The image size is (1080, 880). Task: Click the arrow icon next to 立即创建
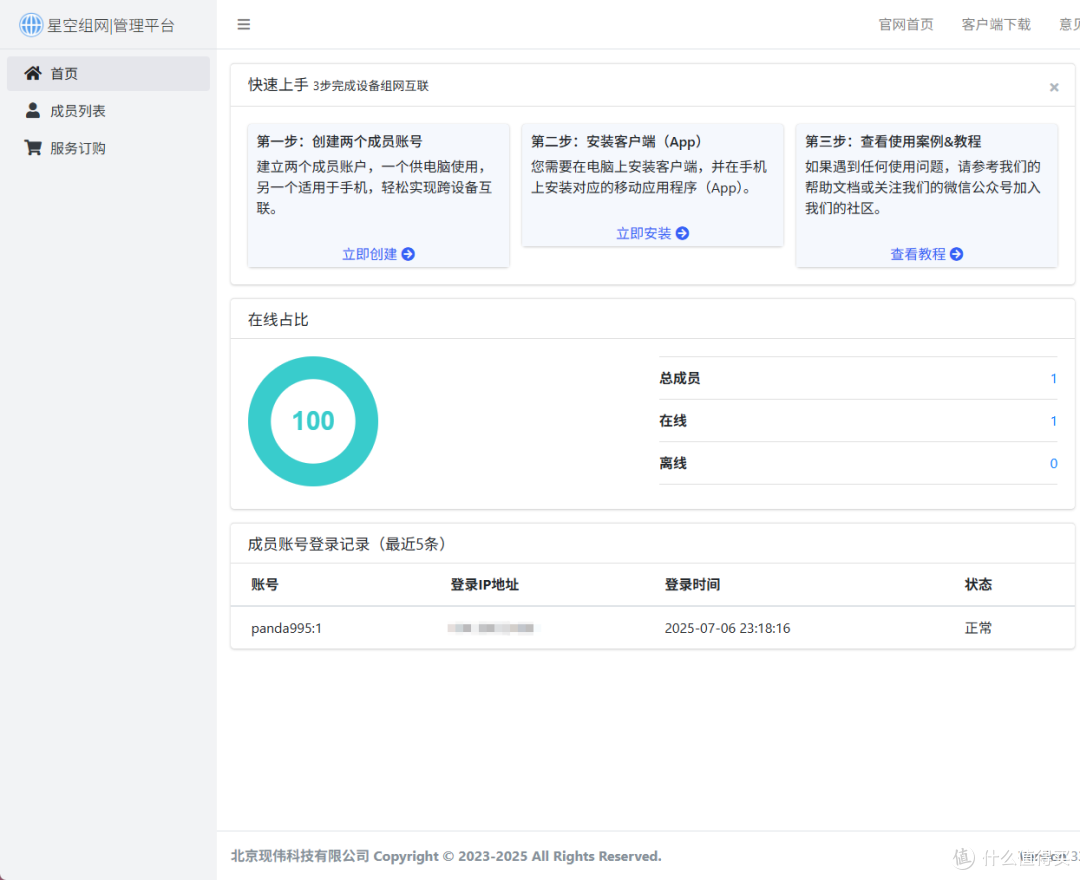pyautogui.click(x=408, y=254)
